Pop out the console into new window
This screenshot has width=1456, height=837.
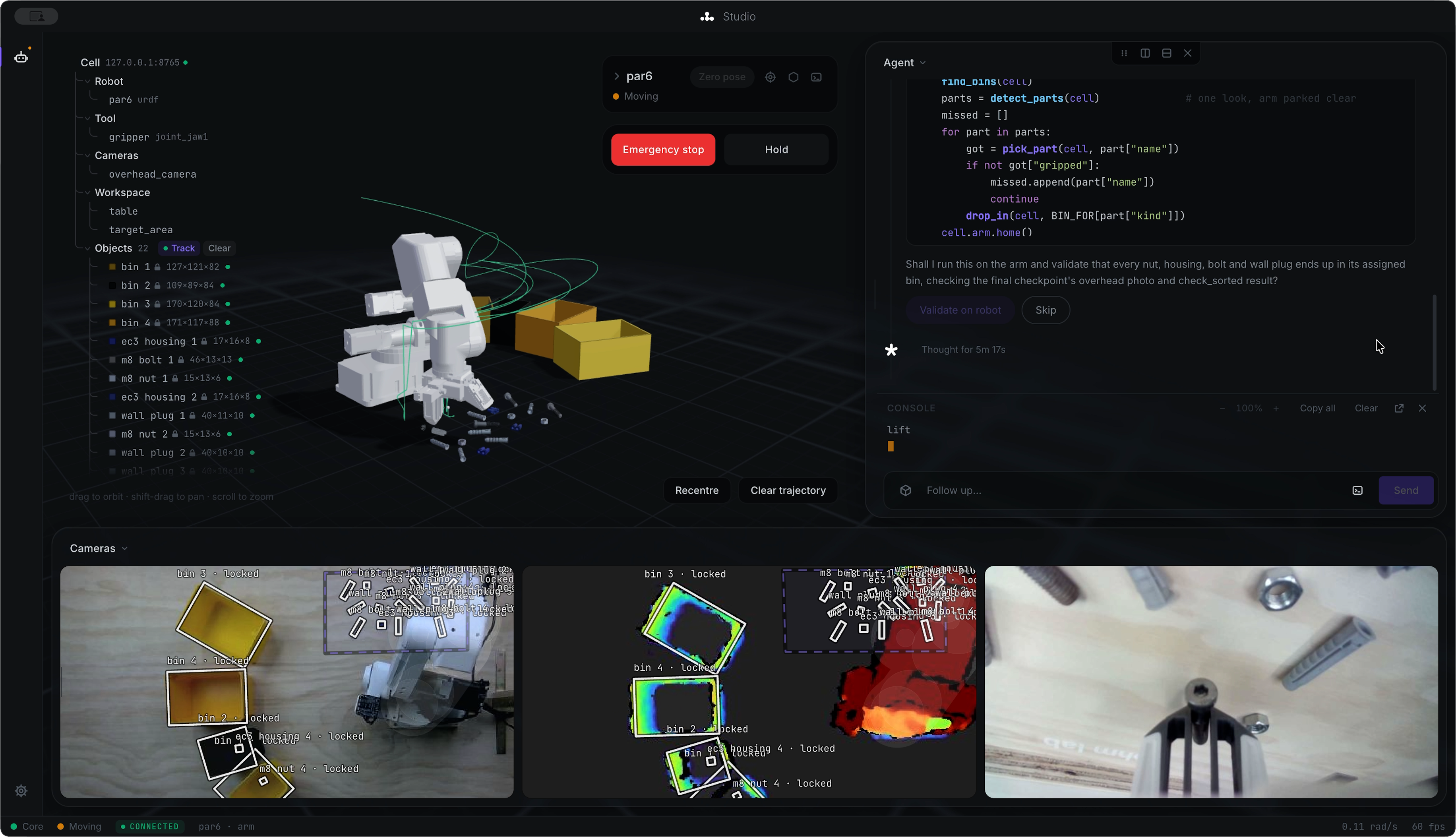1399,408
